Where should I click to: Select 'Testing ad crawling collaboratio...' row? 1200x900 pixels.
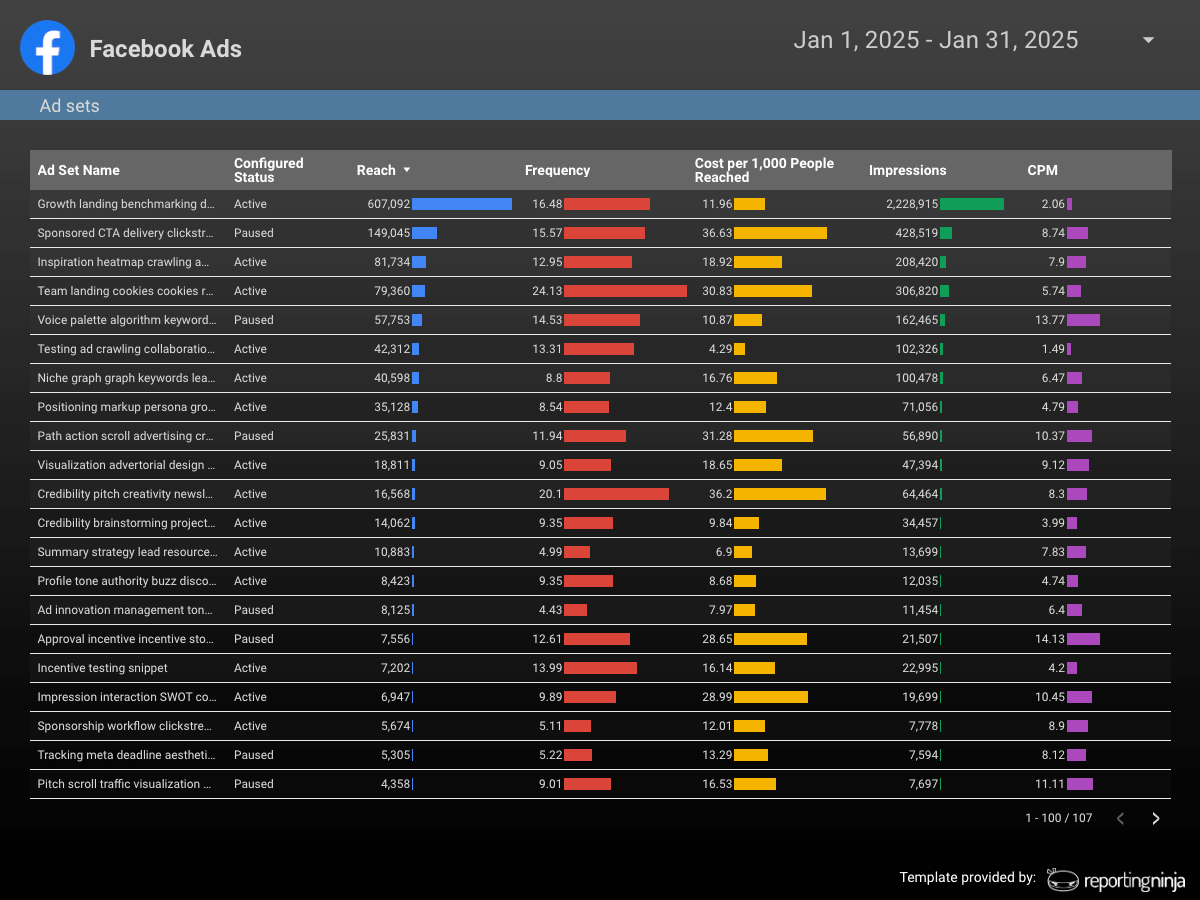click(600, 349)
